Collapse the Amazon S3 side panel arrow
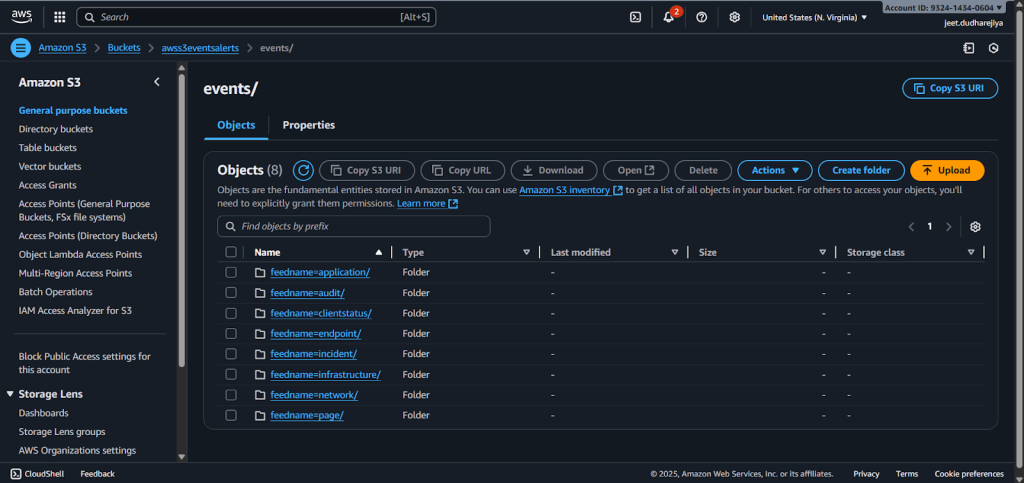The width and height of the screenshot is (1024, 483). pos(157,82)
